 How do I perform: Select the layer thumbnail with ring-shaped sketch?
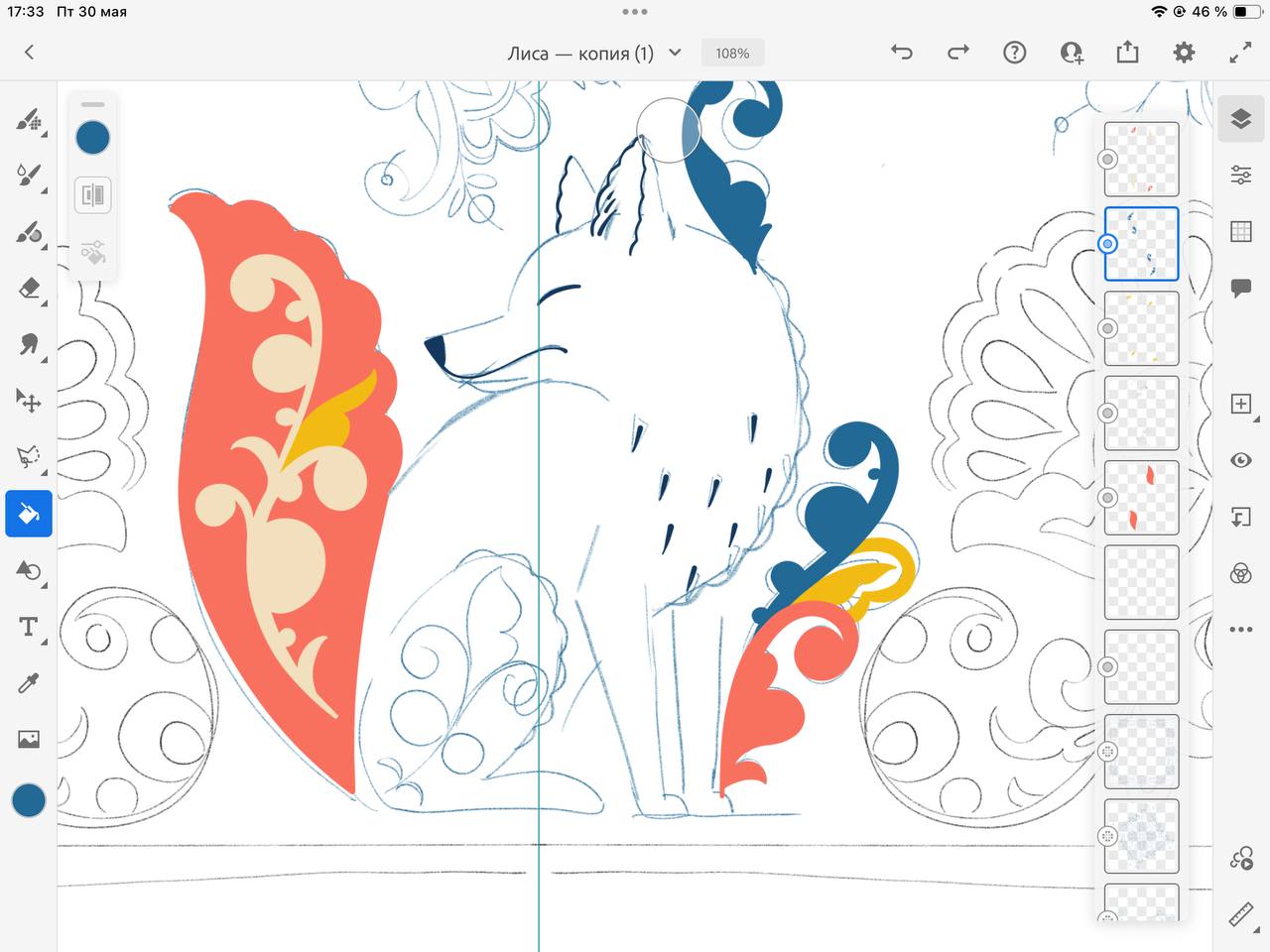(x=1142, y=752)
